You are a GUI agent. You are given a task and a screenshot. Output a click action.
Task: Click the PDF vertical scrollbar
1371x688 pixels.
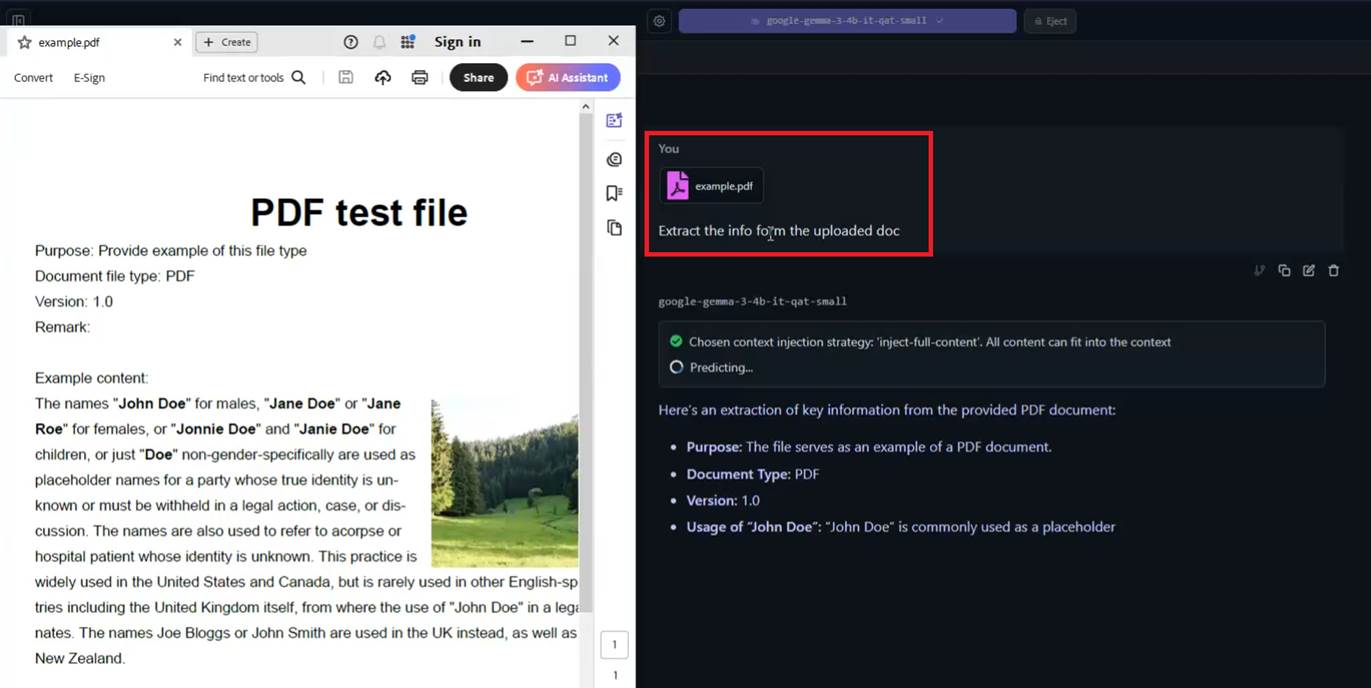point(586,360)
